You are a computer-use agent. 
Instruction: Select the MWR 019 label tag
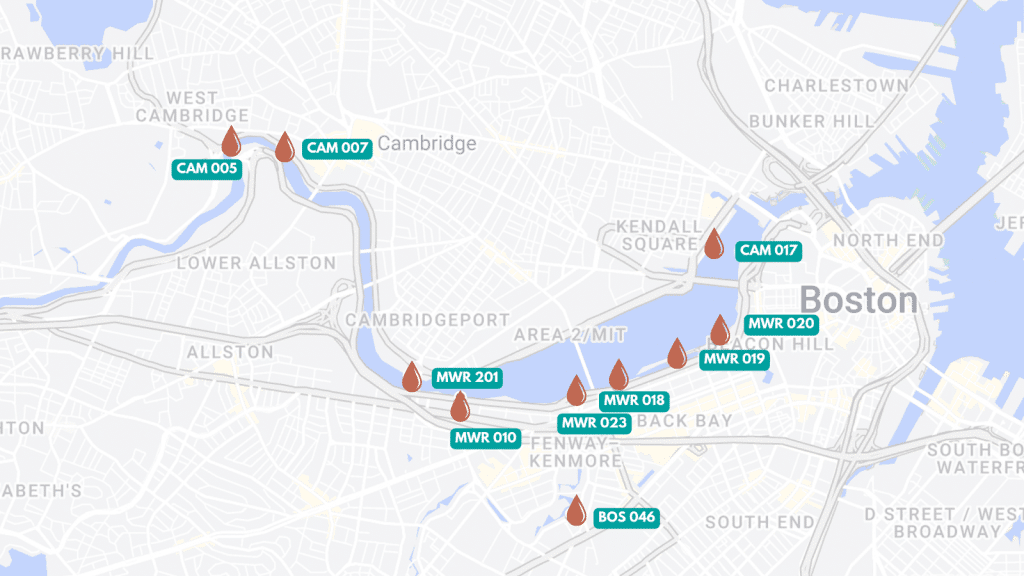pos(734,359)
